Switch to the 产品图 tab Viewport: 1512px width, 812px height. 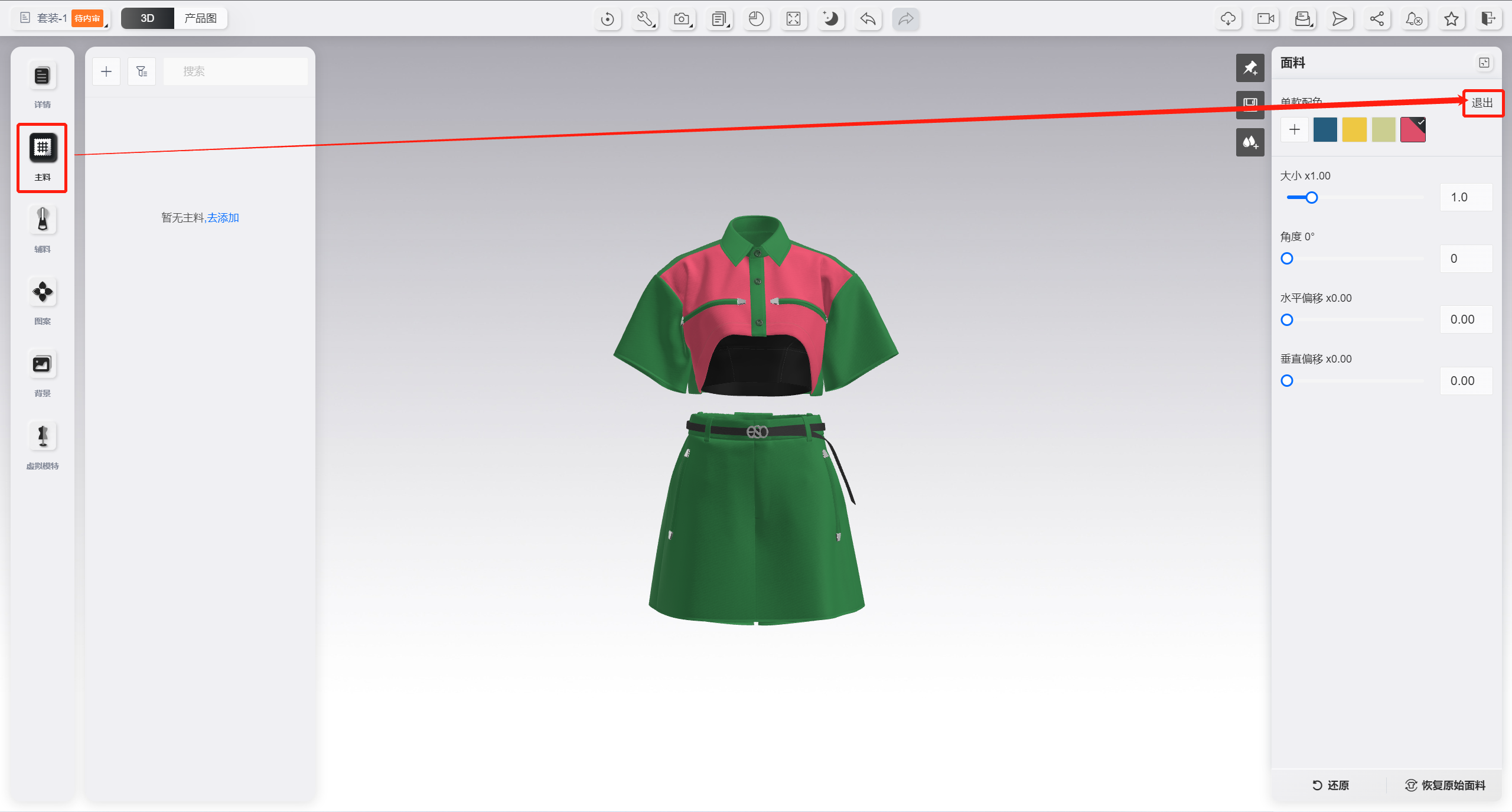[200, 18]
